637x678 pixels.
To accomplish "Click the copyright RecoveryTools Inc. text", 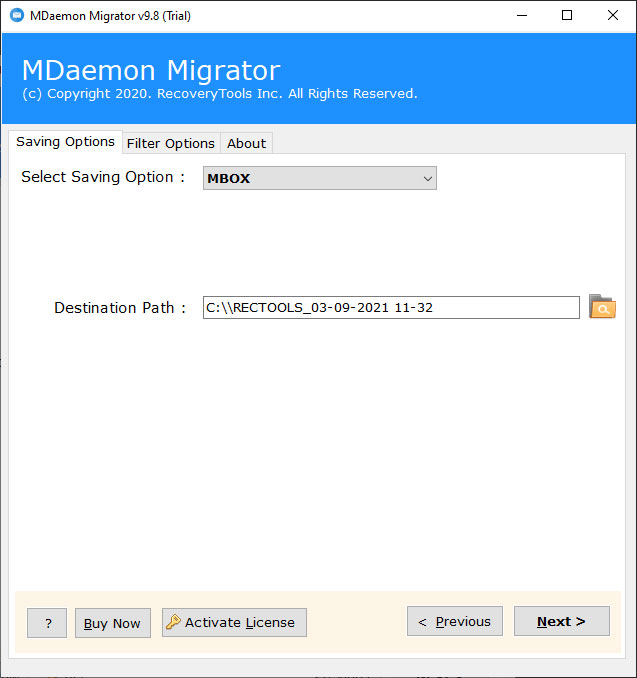I will (220, 94).
